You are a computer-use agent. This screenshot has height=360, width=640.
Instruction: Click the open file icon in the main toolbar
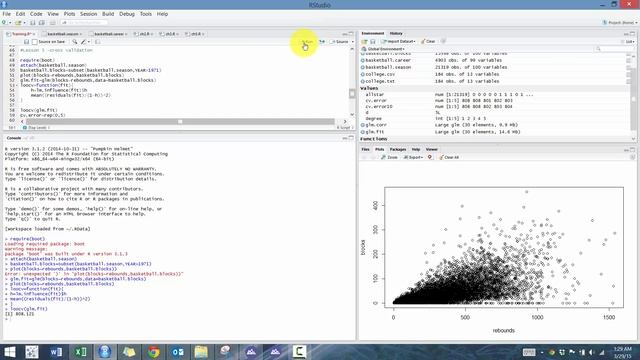pyautogui.click(x=18, y=23)
